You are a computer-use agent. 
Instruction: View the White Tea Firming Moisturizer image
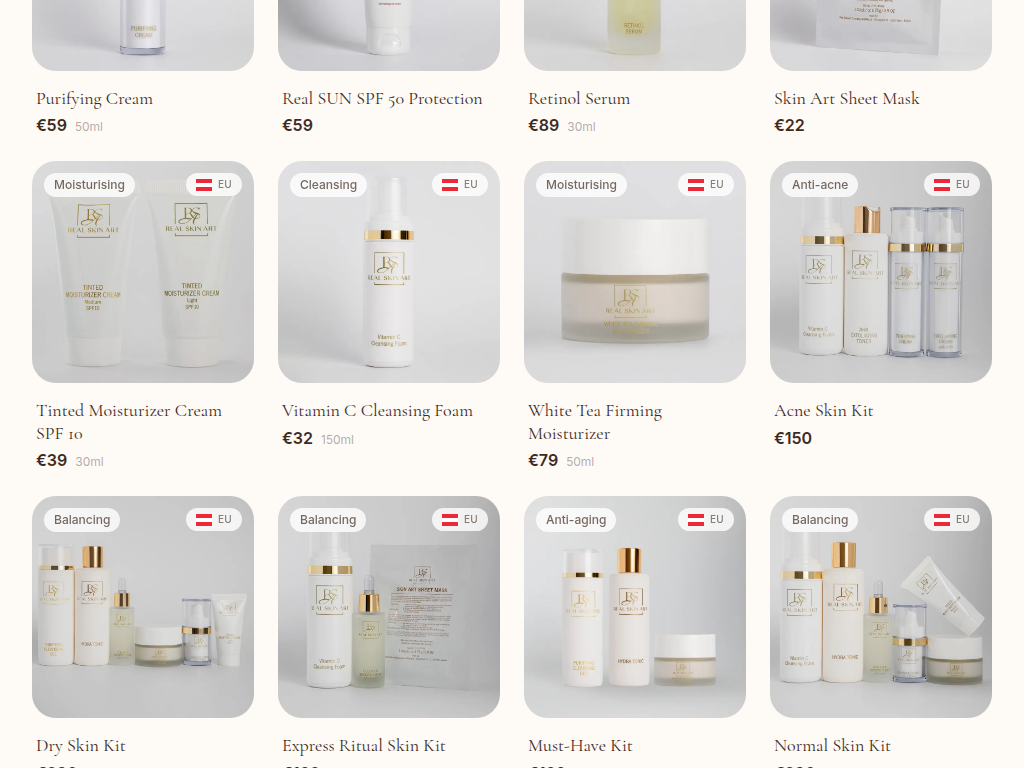635,272
